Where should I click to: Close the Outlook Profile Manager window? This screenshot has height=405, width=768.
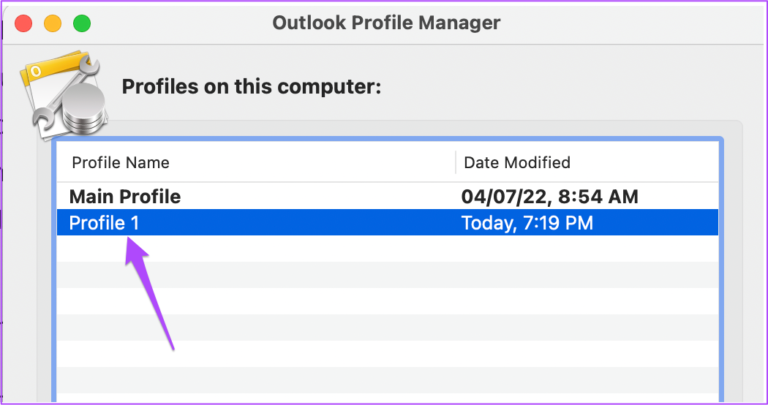pos(23,24)
